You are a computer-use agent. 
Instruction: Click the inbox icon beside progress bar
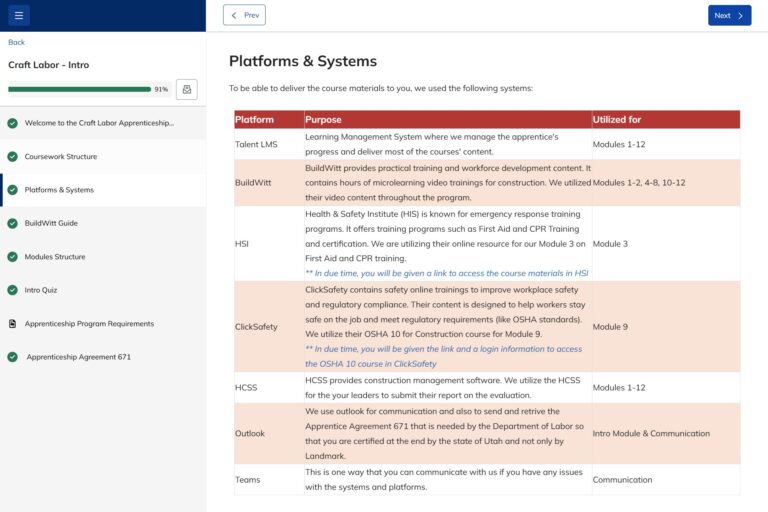[x=187, y=90]
